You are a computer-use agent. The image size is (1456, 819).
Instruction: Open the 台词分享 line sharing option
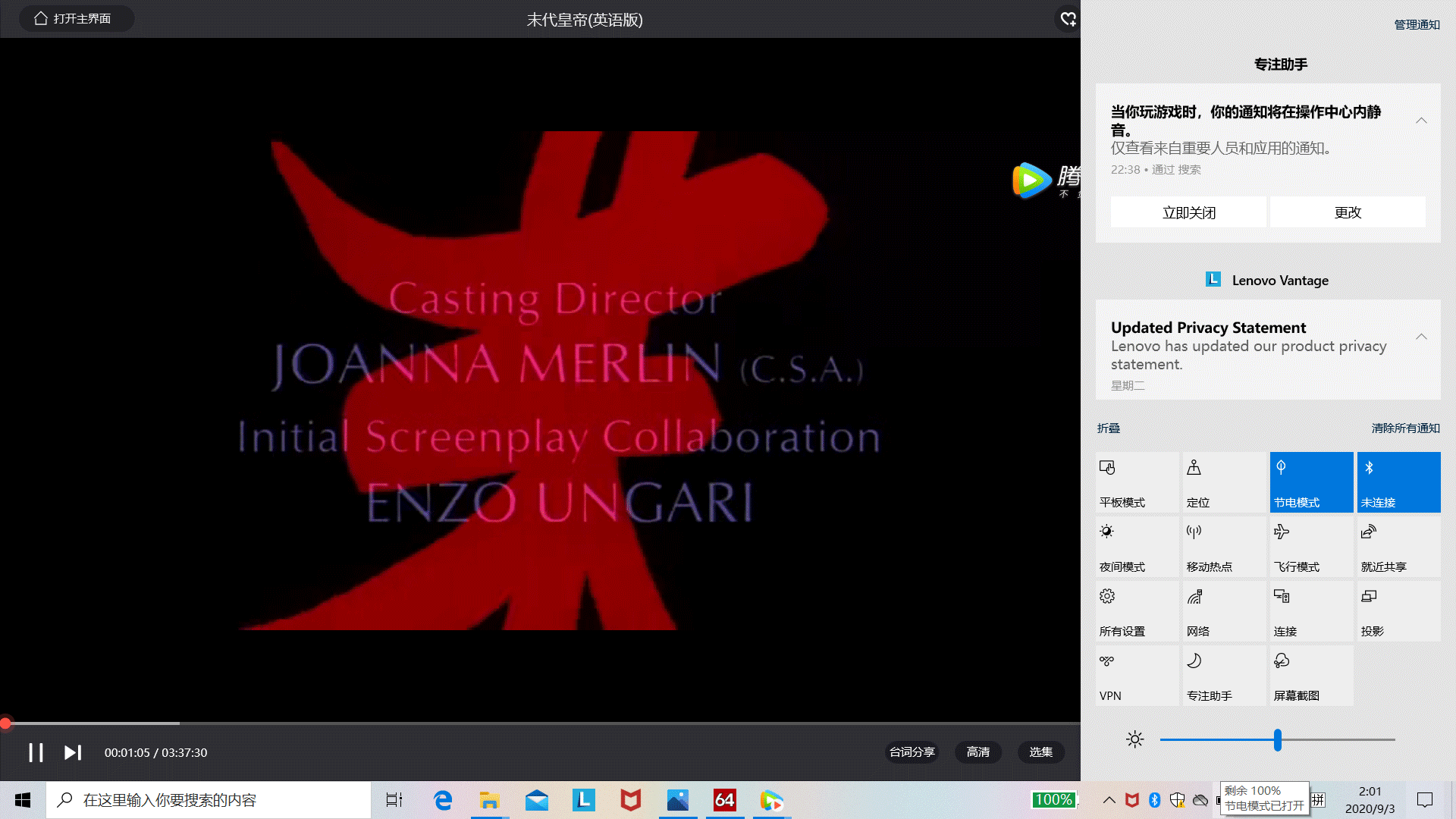coord(912,752)
